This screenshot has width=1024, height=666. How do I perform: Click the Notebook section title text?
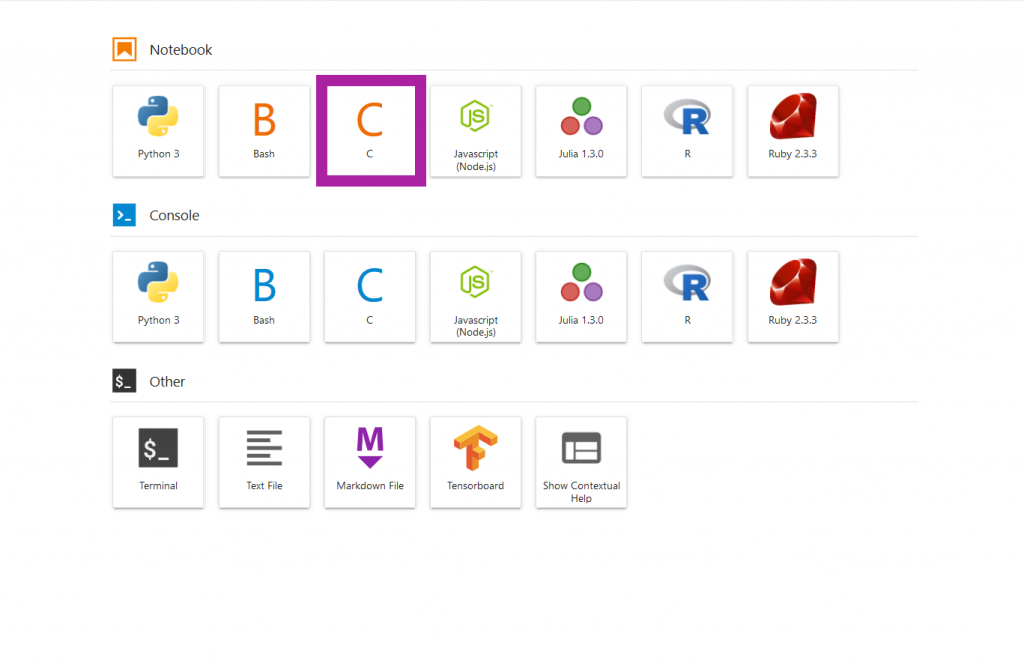tap(181, 50)
